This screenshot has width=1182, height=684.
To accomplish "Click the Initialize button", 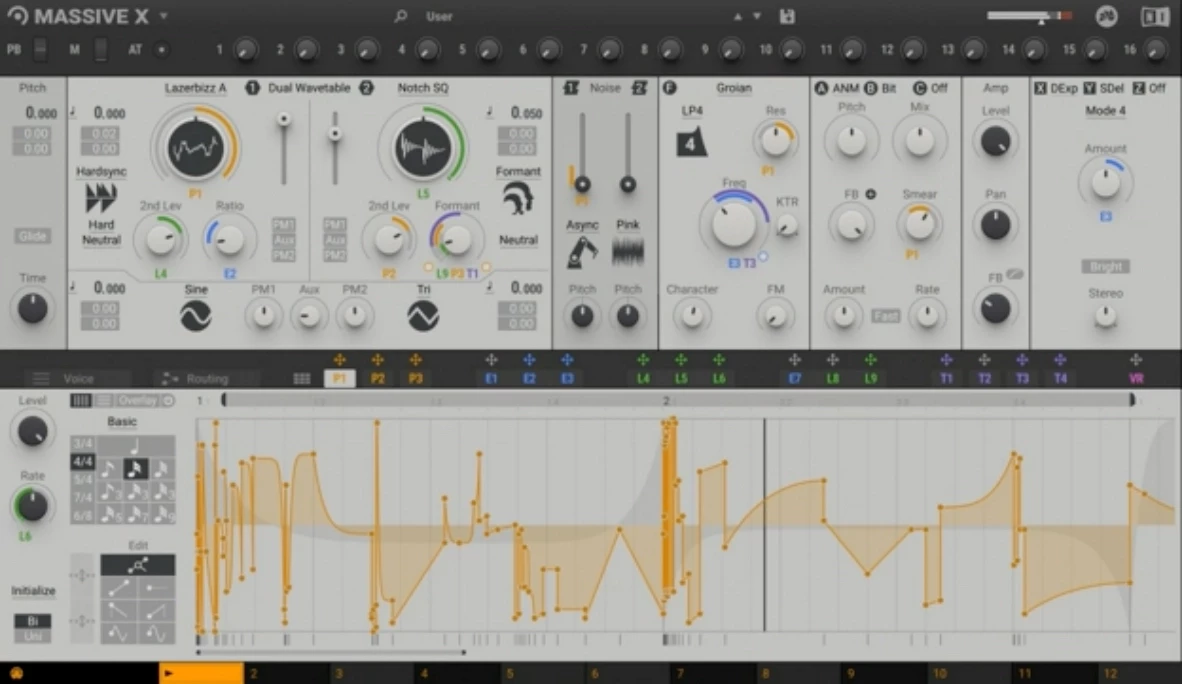I will pos(32,590).
